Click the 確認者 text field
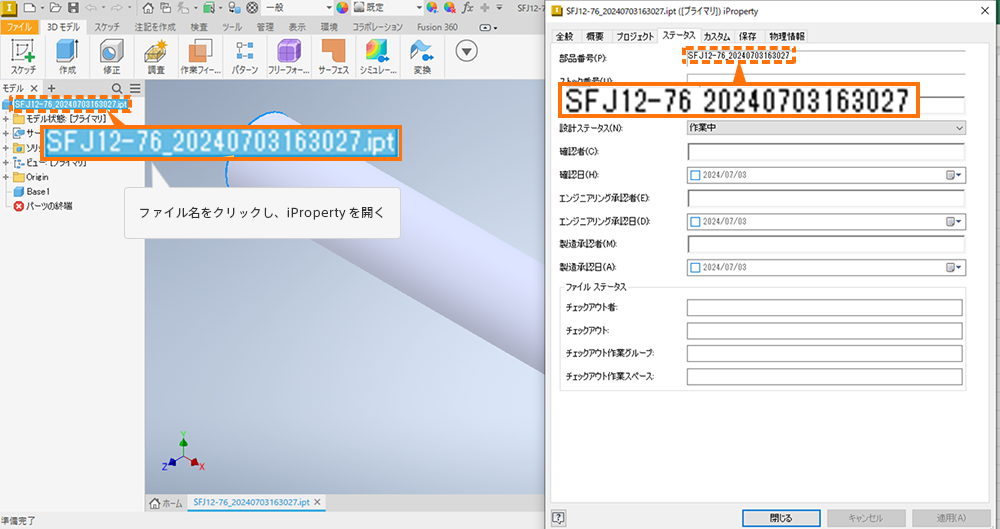Viewport: 1000px width, 529px height. (x=825, y=152)
